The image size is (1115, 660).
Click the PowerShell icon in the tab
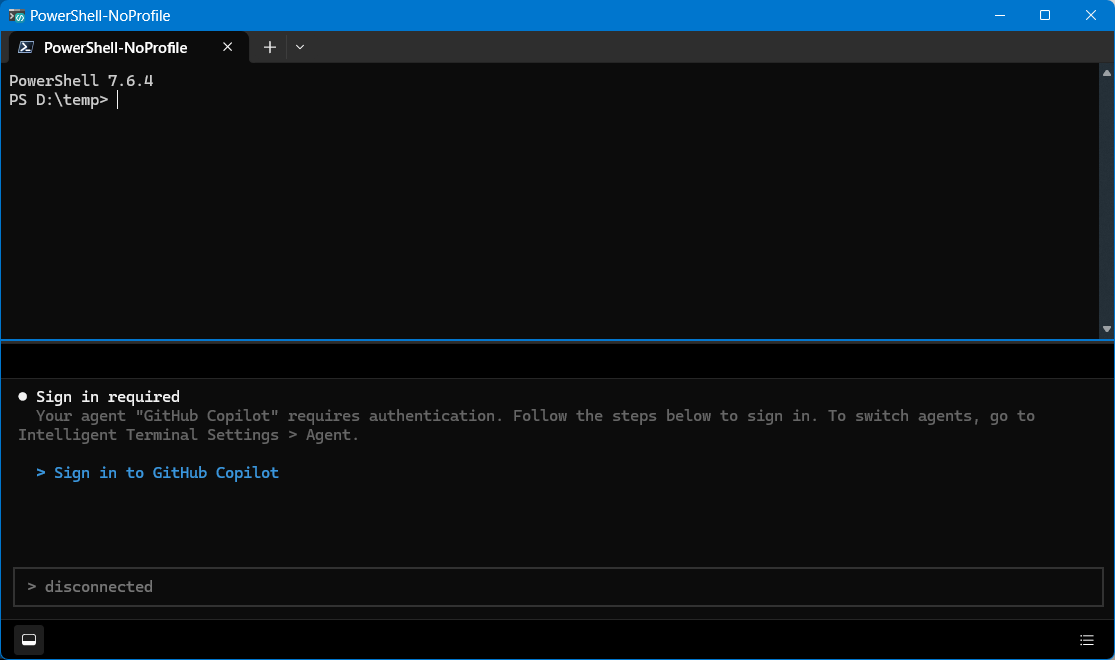(26, 47)
